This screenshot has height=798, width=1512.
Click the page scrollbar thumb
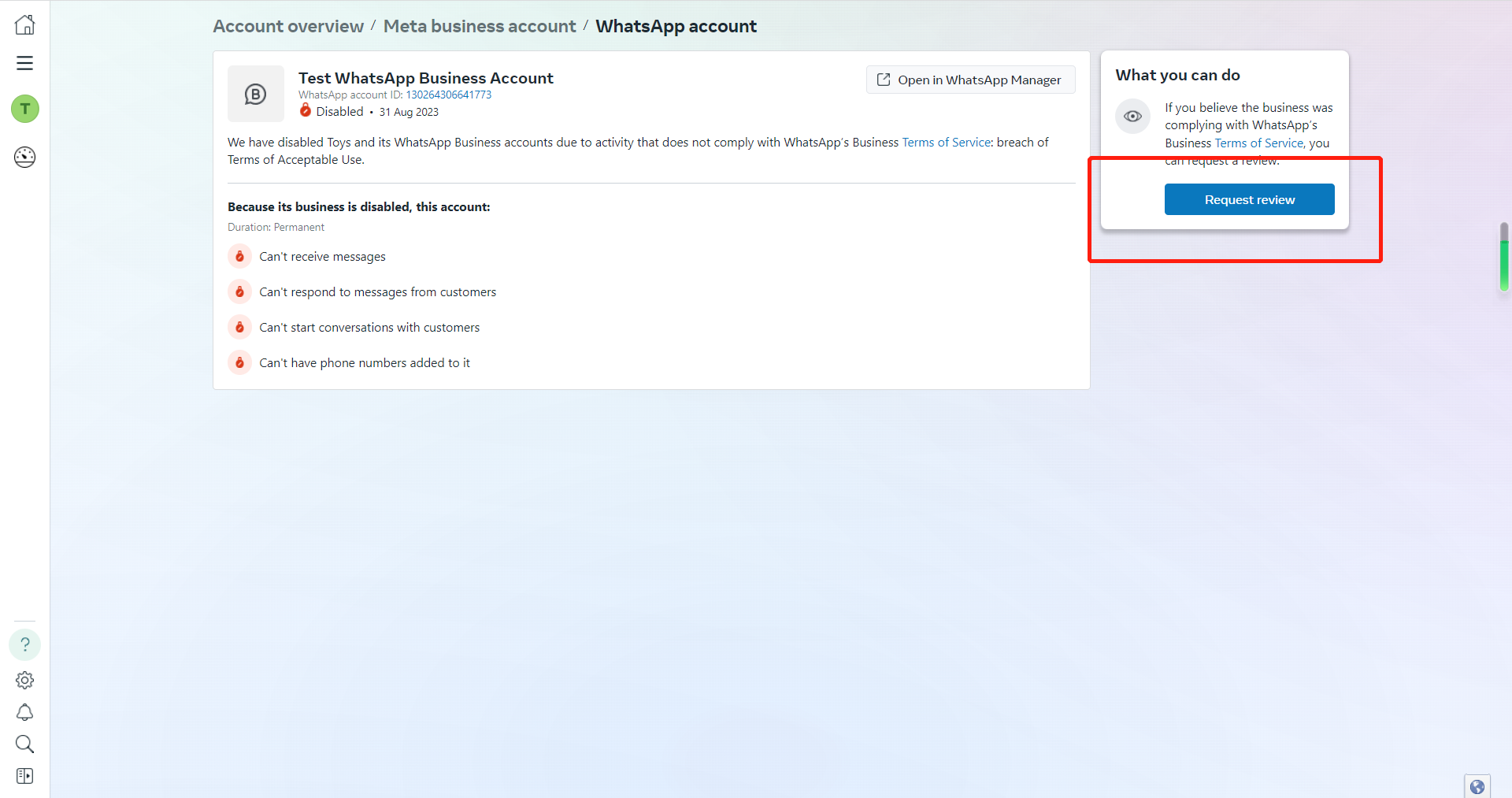click(x=1504, y=257)
